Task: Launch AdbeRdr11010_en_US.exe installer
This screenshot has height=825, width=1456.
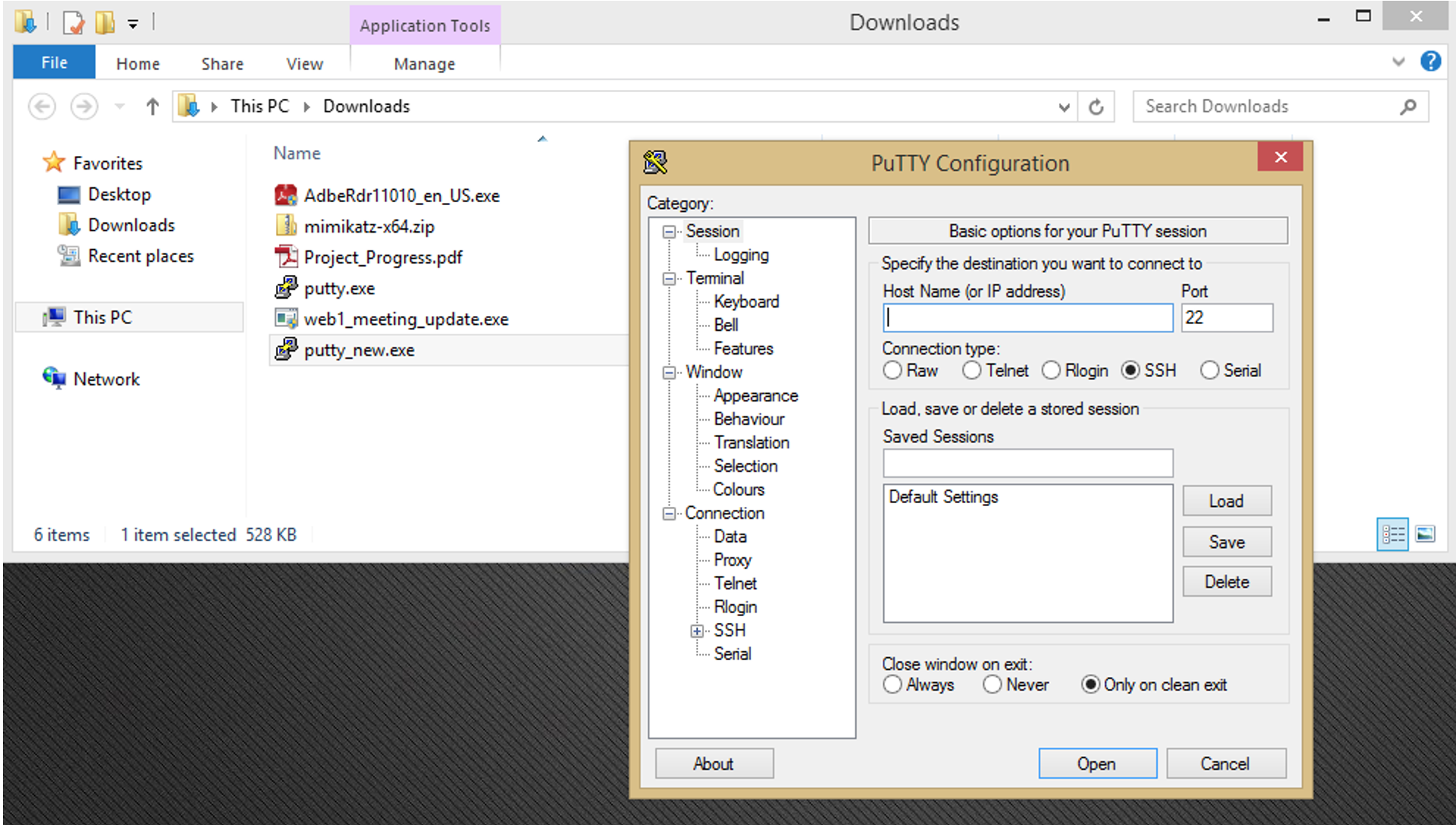Action: click(402, 195)
